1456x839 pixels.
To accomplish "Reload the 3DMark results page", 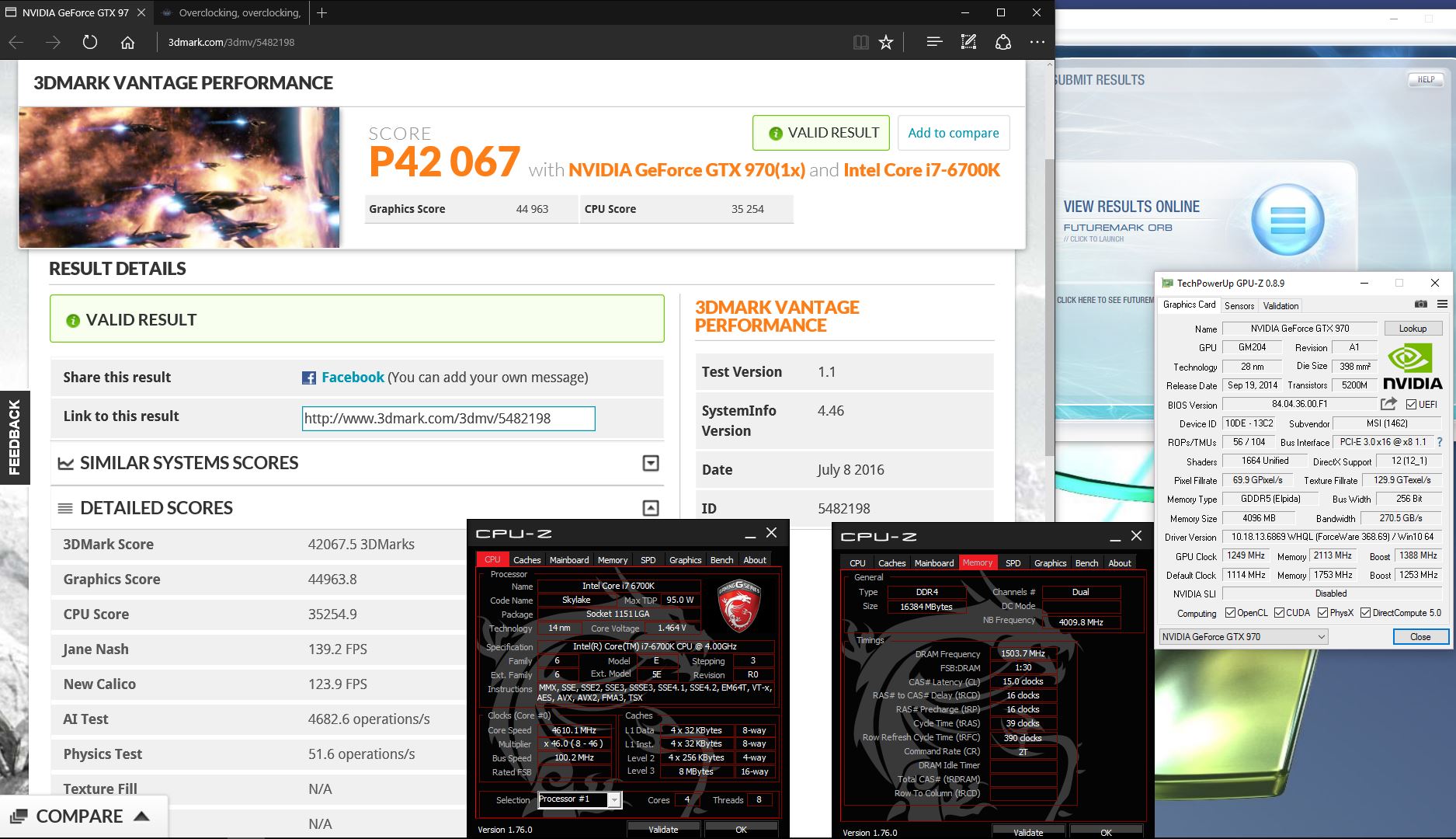I will pyautogui.click(x=90, y=42).
